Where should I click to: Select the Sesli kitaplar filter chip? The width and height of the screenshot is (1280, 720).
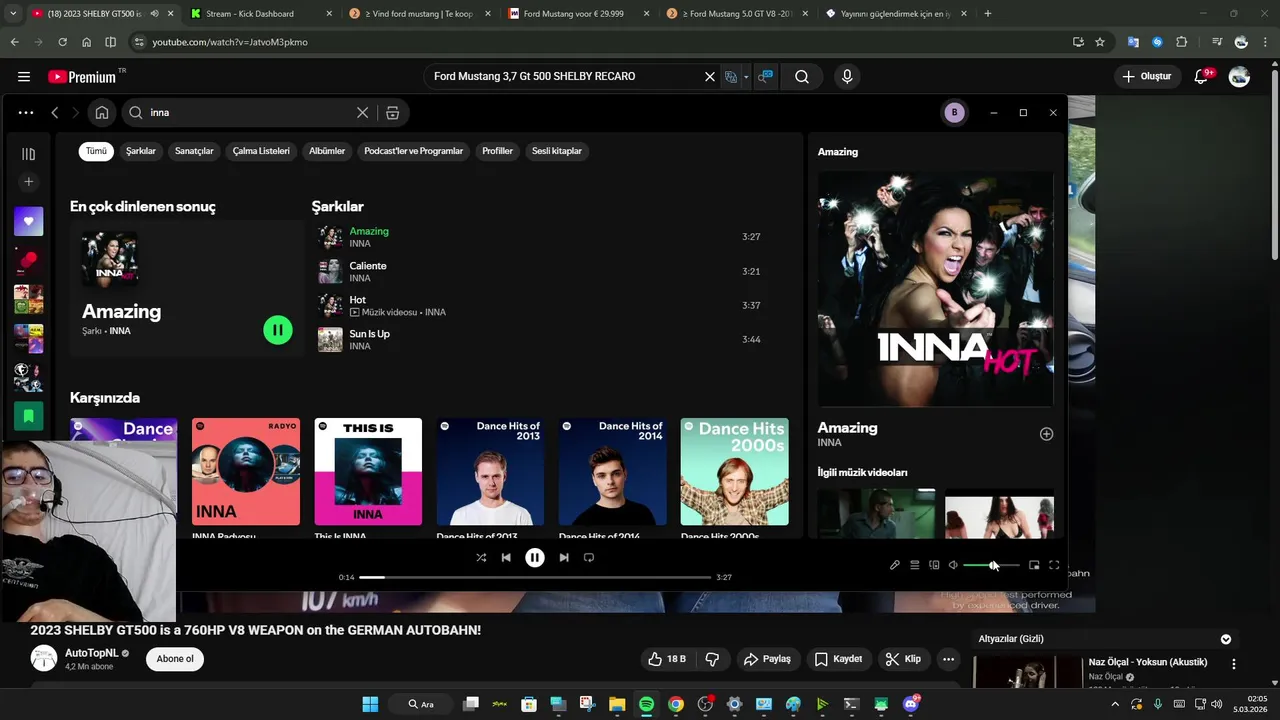pos(557,151)
